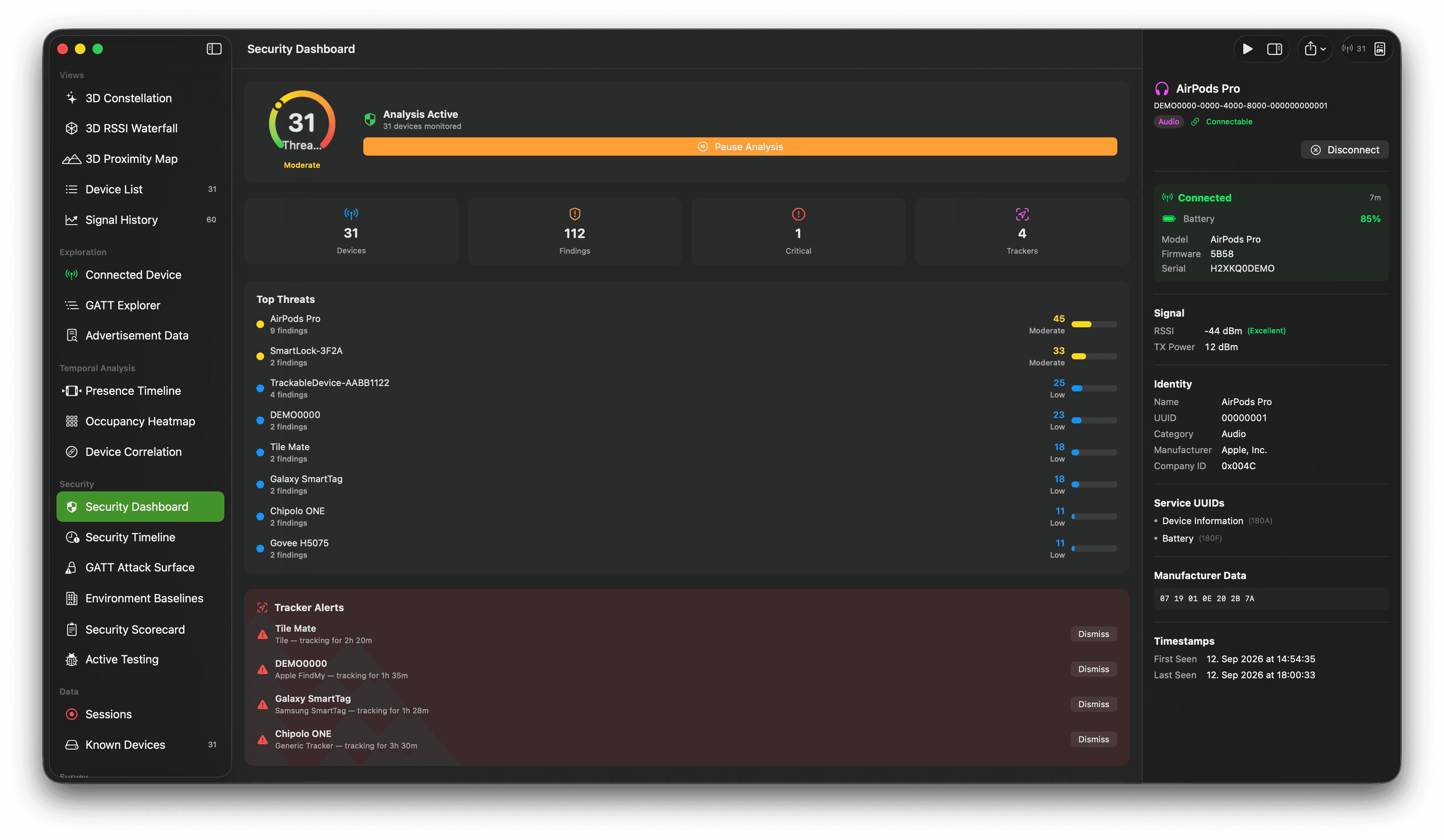This screenshot has width=1444, height=840.
Task: Click AirPods Pro threat score bar
Action: tap(1094, 324)
